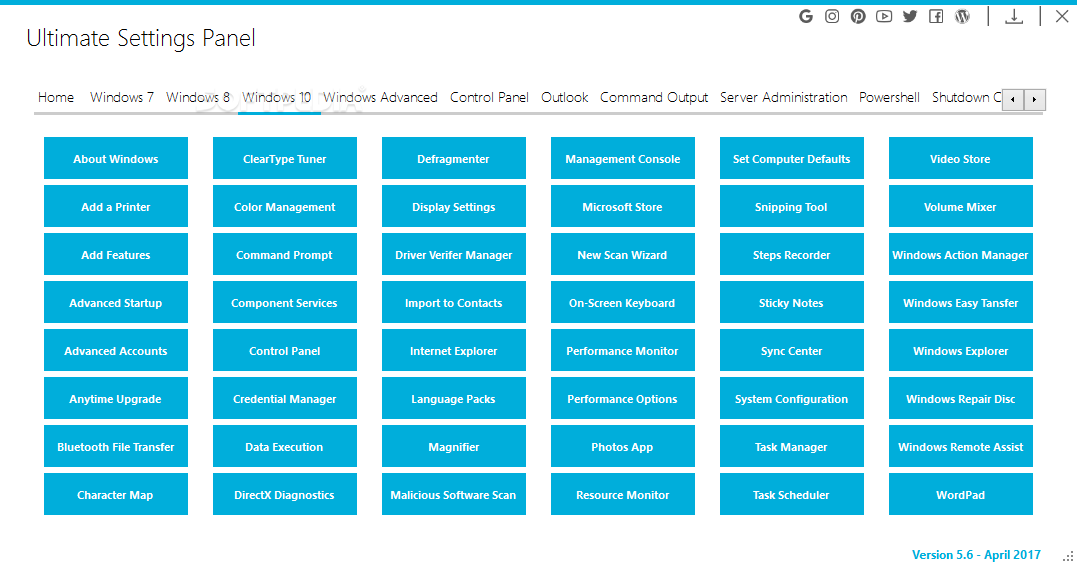Open the Instagram icon link

click(832, 16)
